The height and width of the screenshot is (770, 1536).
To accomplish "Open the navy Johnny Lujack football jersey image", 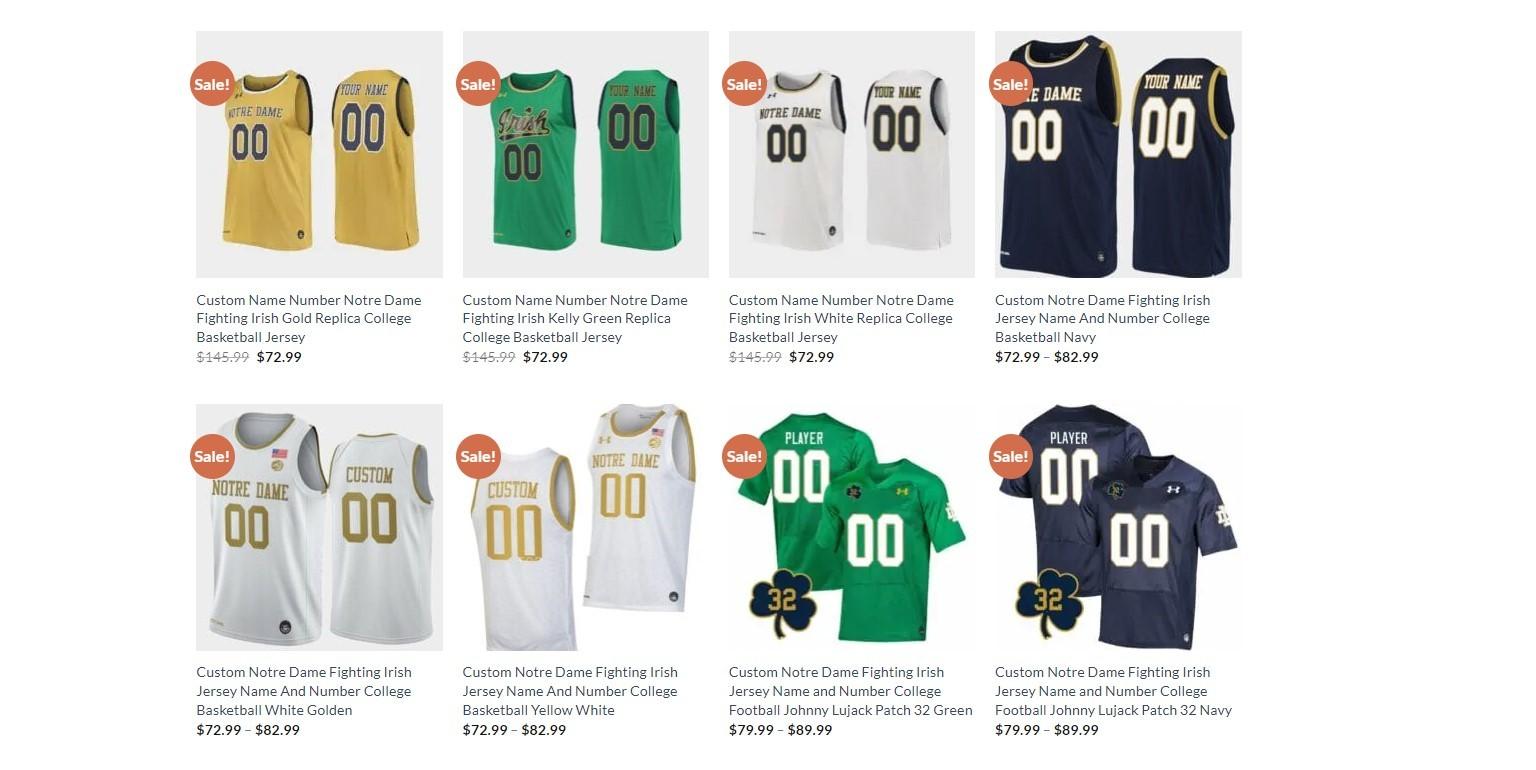I will [x=1118, y=527].
